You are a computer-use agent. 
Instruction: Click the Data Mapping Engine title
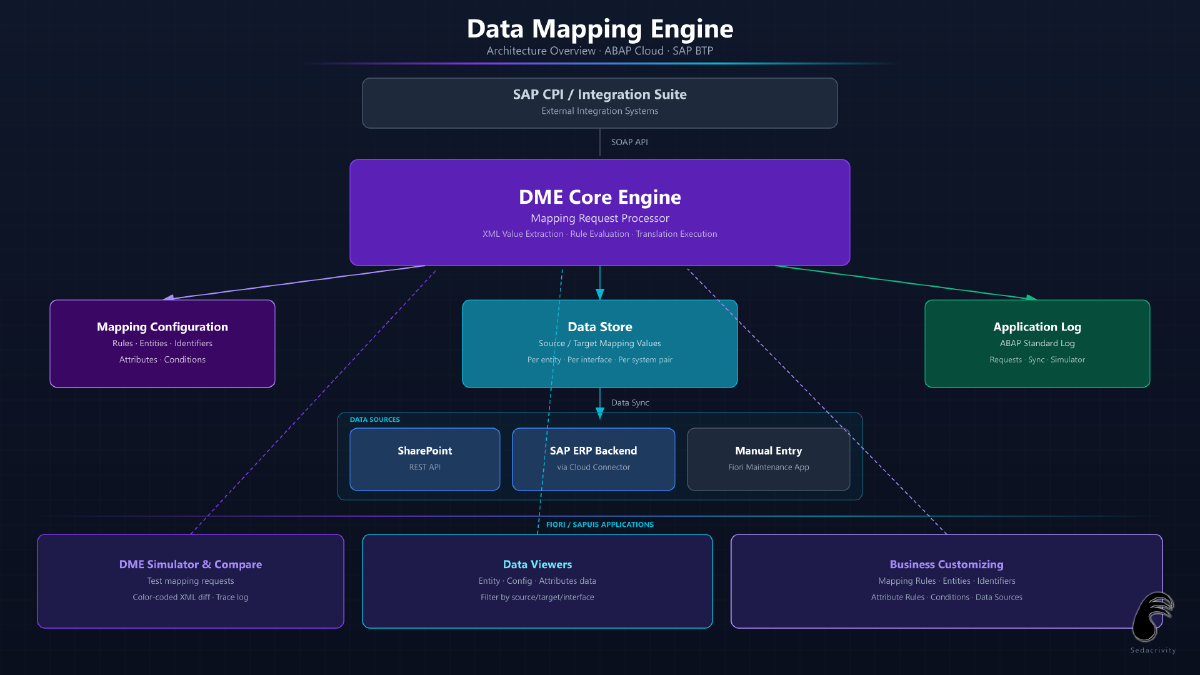click(600, 29)
